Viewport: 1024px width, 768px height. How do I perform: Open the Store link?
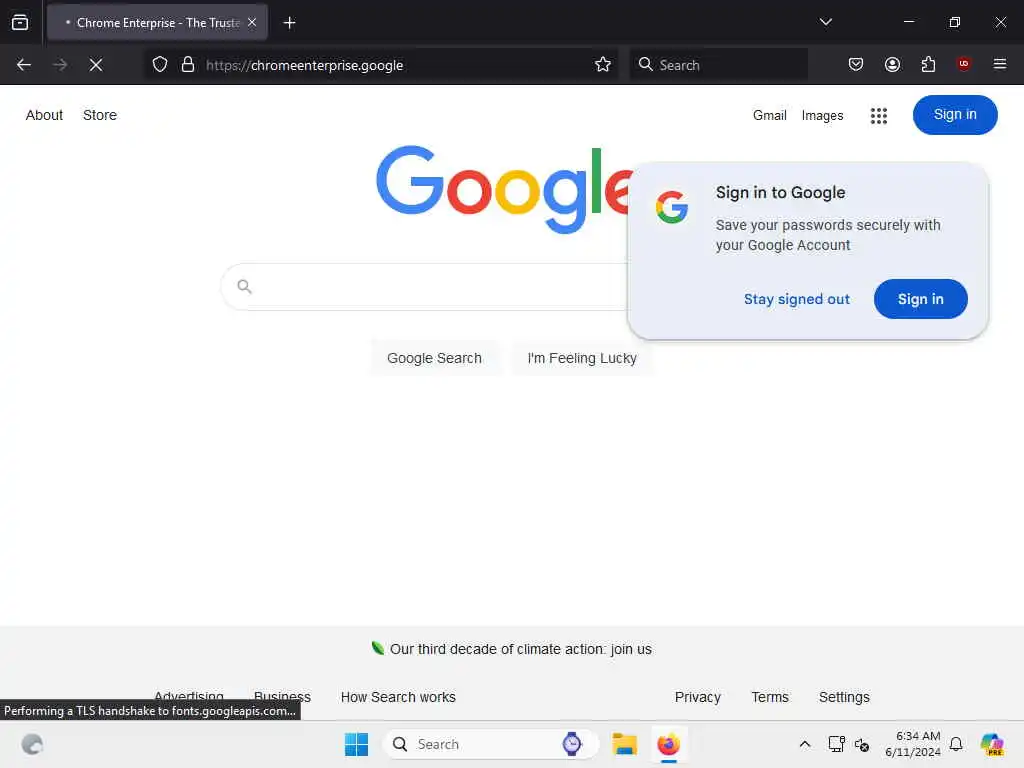coord(100,115)
